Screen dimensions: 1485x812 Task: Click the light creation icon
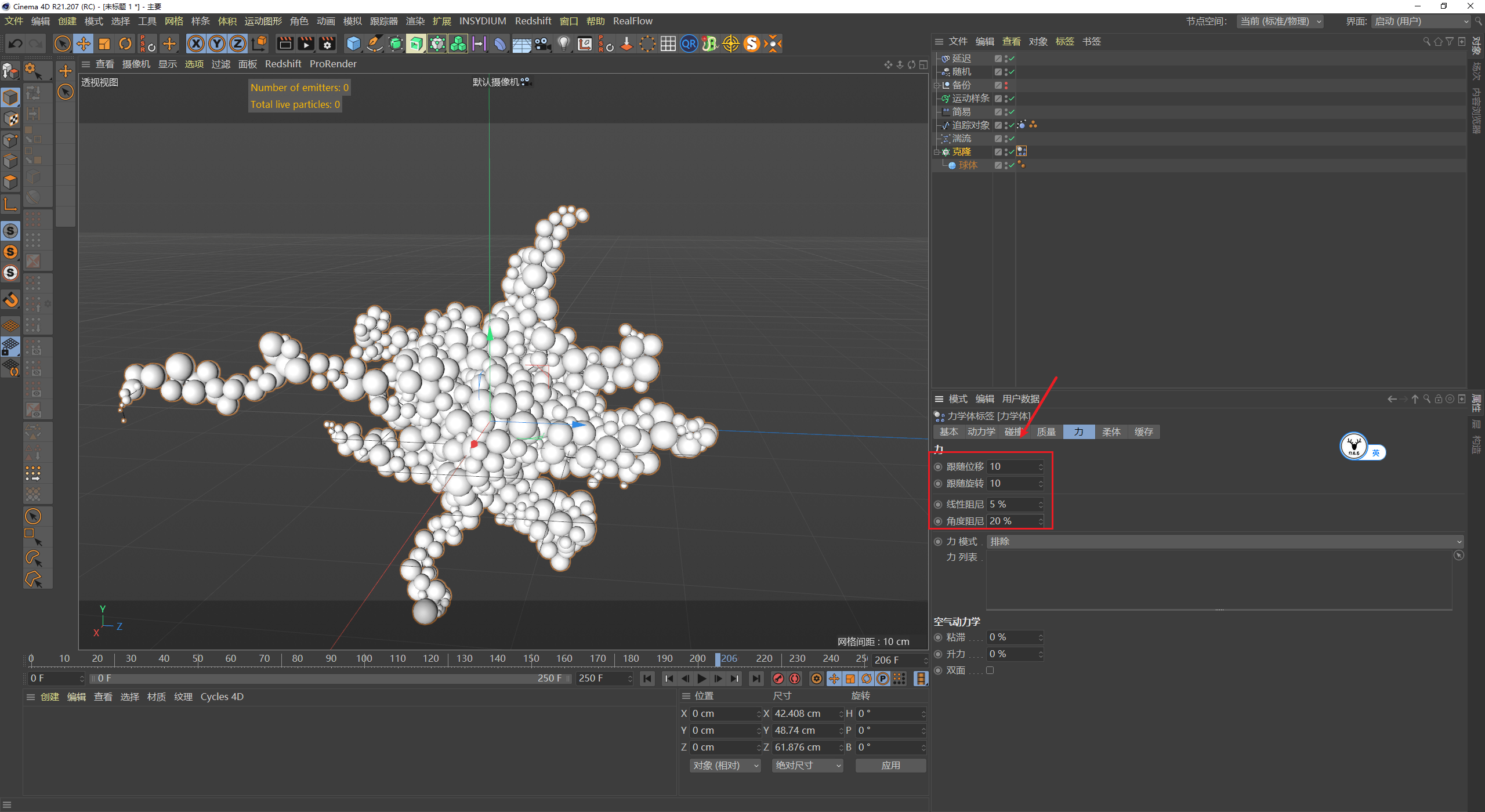(x=563, y=43)
